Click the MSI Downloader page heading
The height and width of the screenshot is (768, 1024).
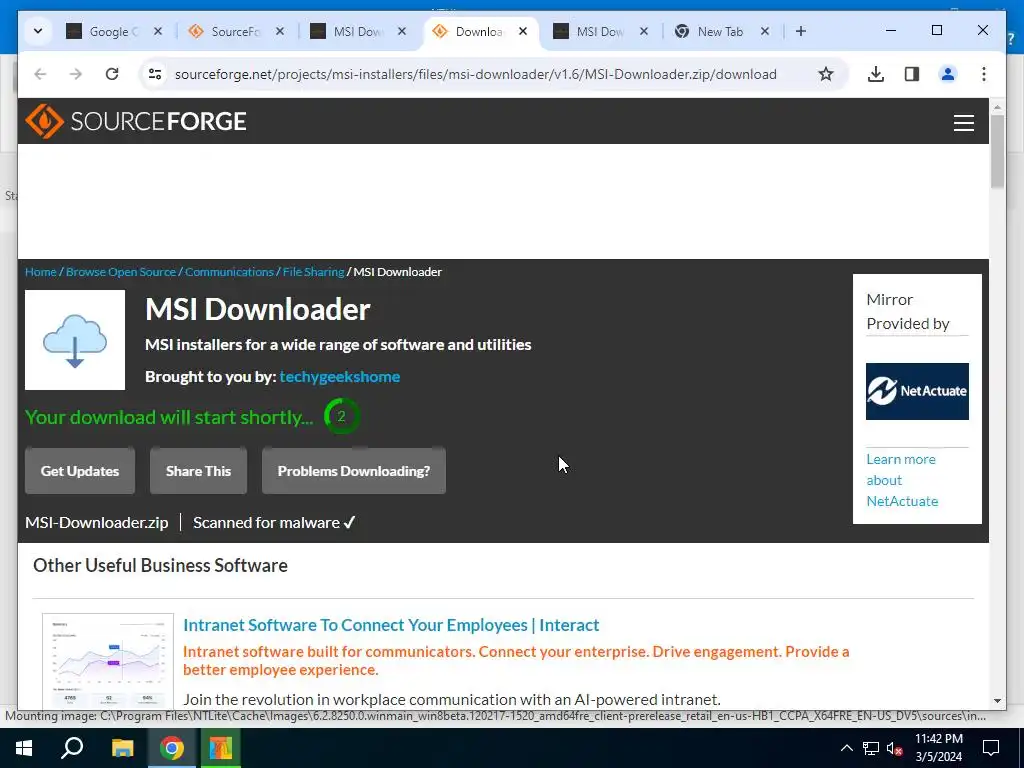pos(258,310)
